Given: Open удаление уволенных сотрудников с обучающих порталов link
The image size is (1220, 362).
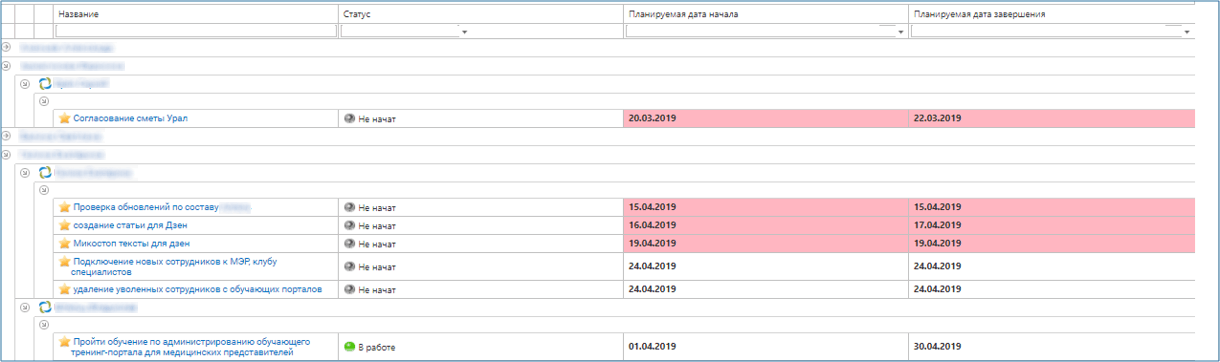Looking at the screenshot, I should pyautogui.click(x=197, y=289).
